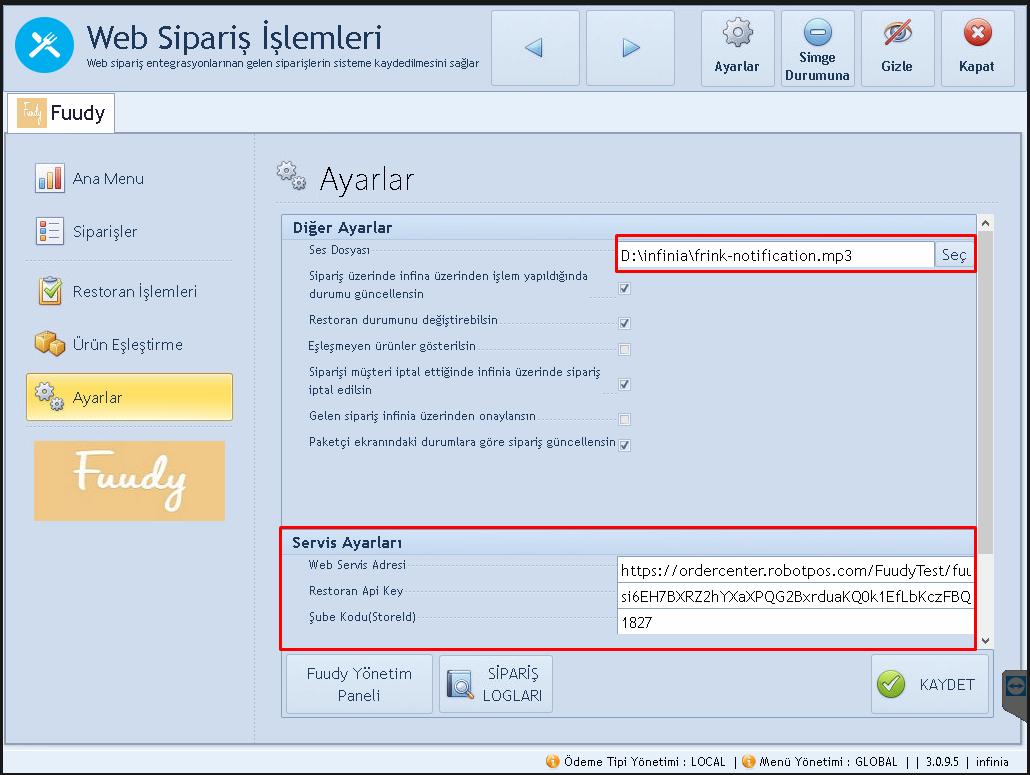Screen dimensions: 1030x775
Task: Enable 'Eşleşmeyen ürünler gösterilsin' checkbox
Action: click(x=625, y=349)
